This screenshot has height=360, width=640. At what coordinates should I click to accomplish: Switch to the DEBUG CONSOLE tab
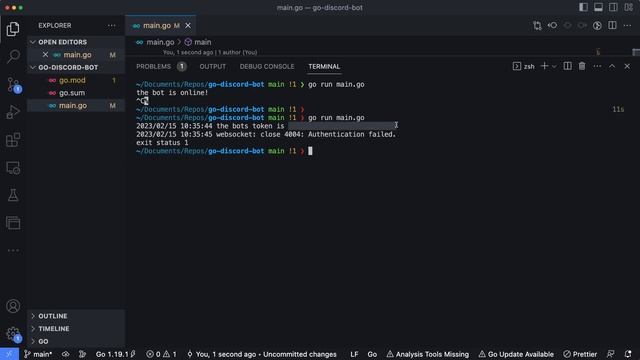point(267,67)
